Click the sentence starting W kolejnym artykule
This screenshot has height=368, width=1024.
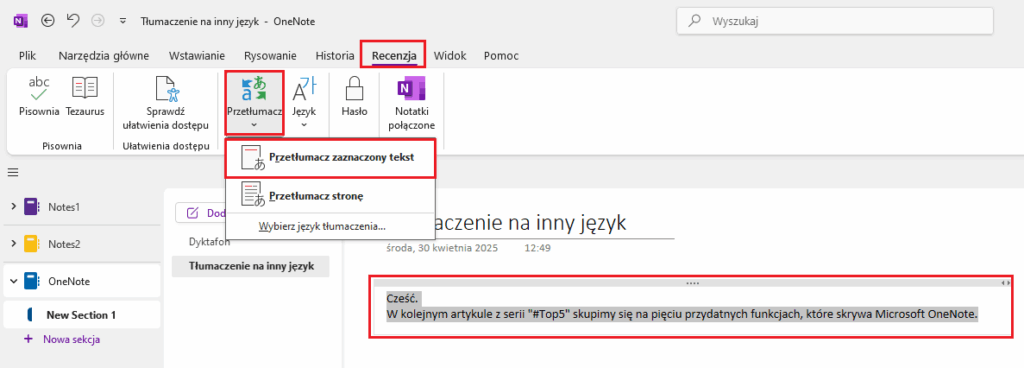coord(682,314)
